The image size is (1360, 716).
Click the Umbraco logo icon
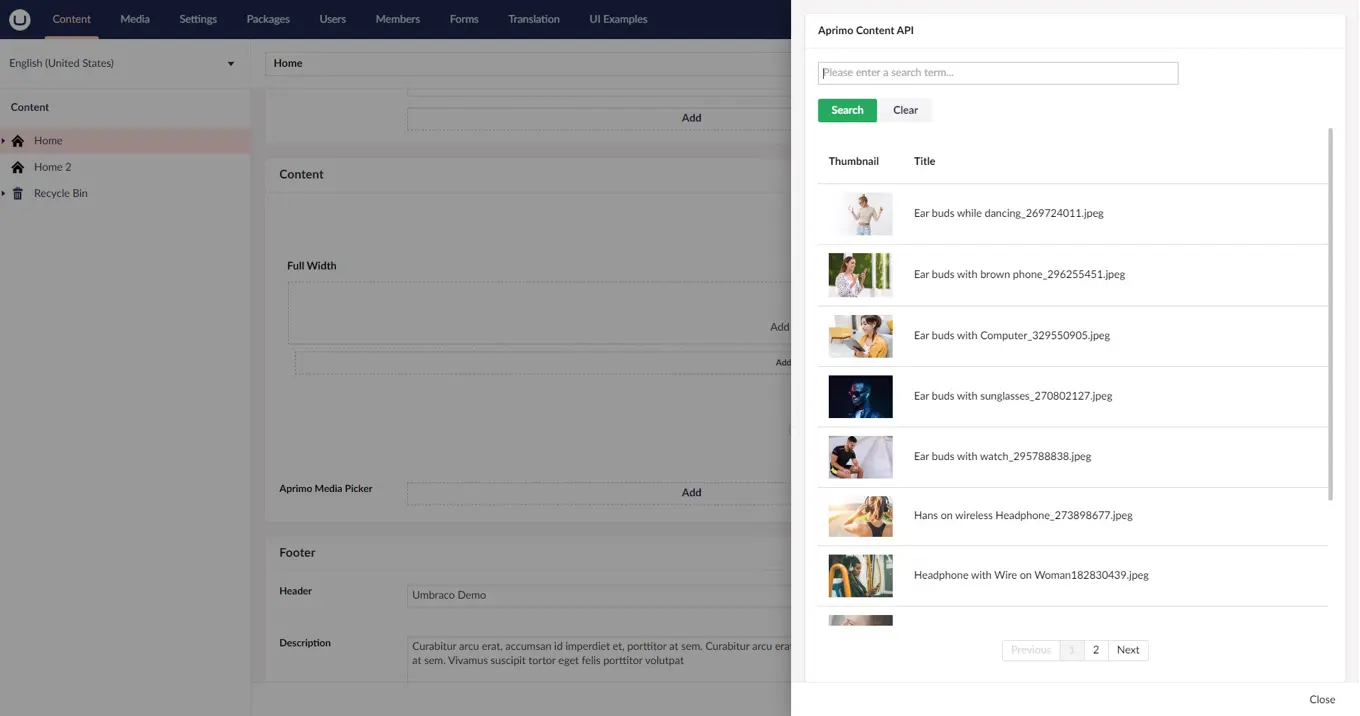tap(20, 19)
